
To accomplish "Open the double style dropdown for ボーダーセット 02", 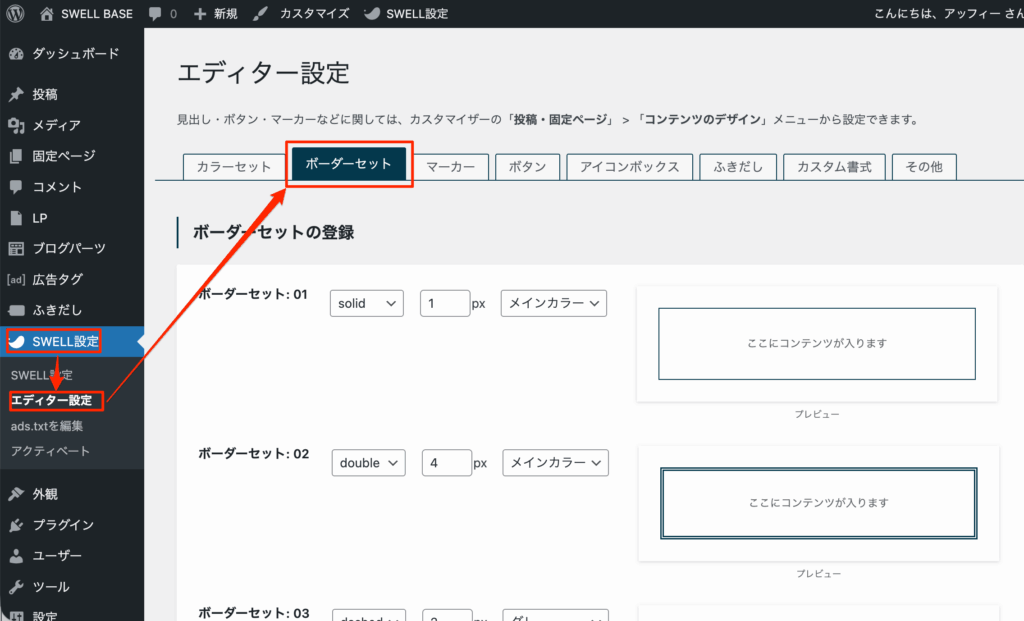I will (368, 462).
